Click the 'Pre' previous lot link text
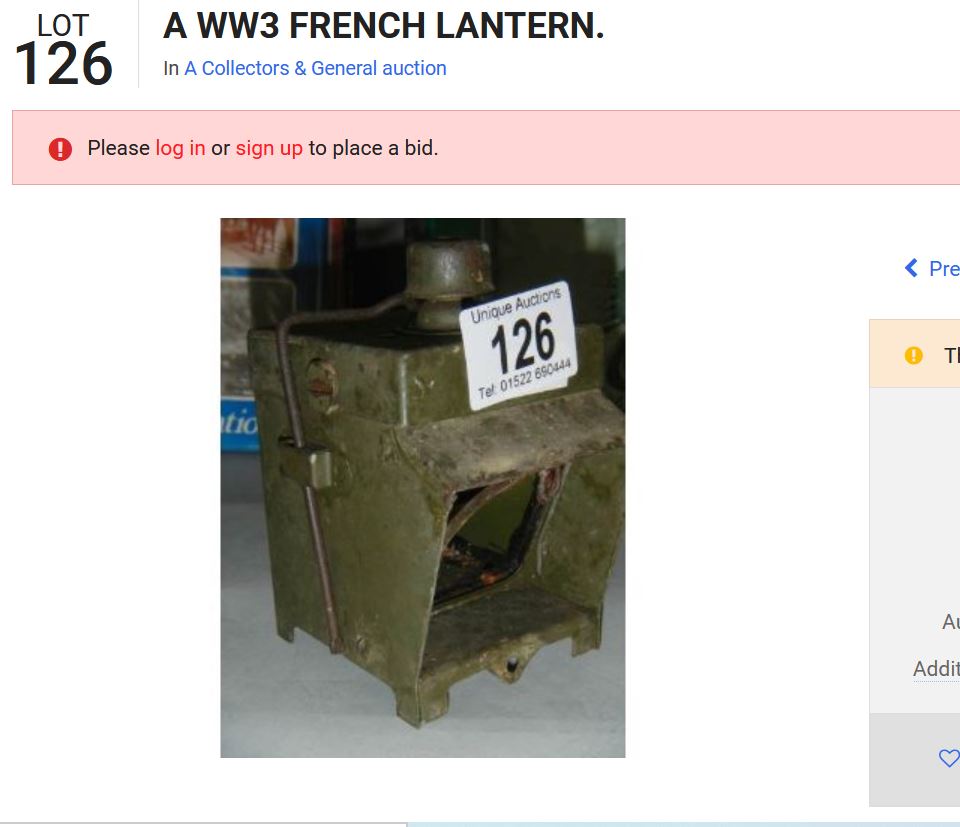The height and width of the screenshot is (827, 960). tap(944, 268)
